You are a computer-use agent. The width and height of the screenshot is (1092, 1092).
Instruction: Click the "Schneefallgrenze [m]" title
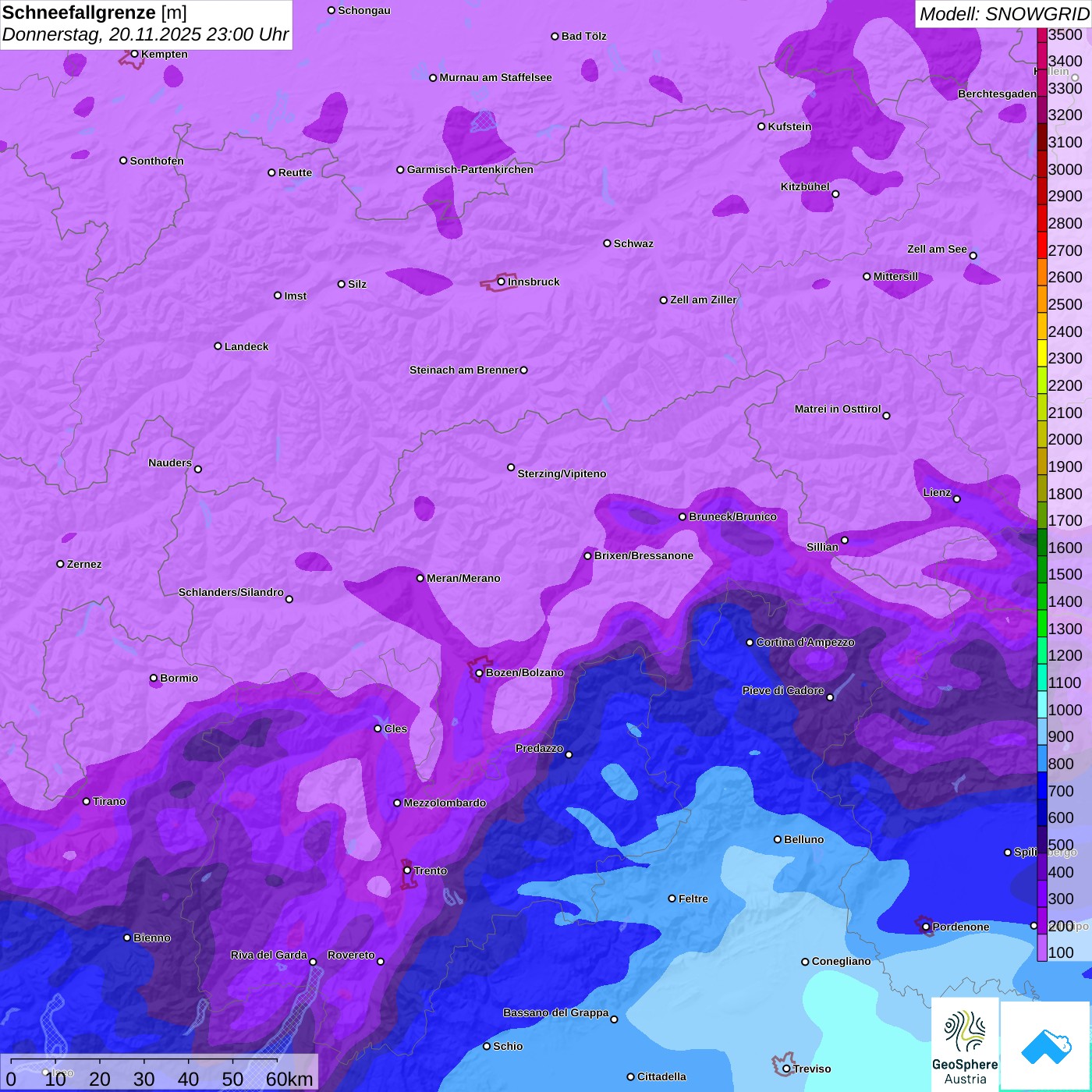pyautogui.click(x=95, y=12)
